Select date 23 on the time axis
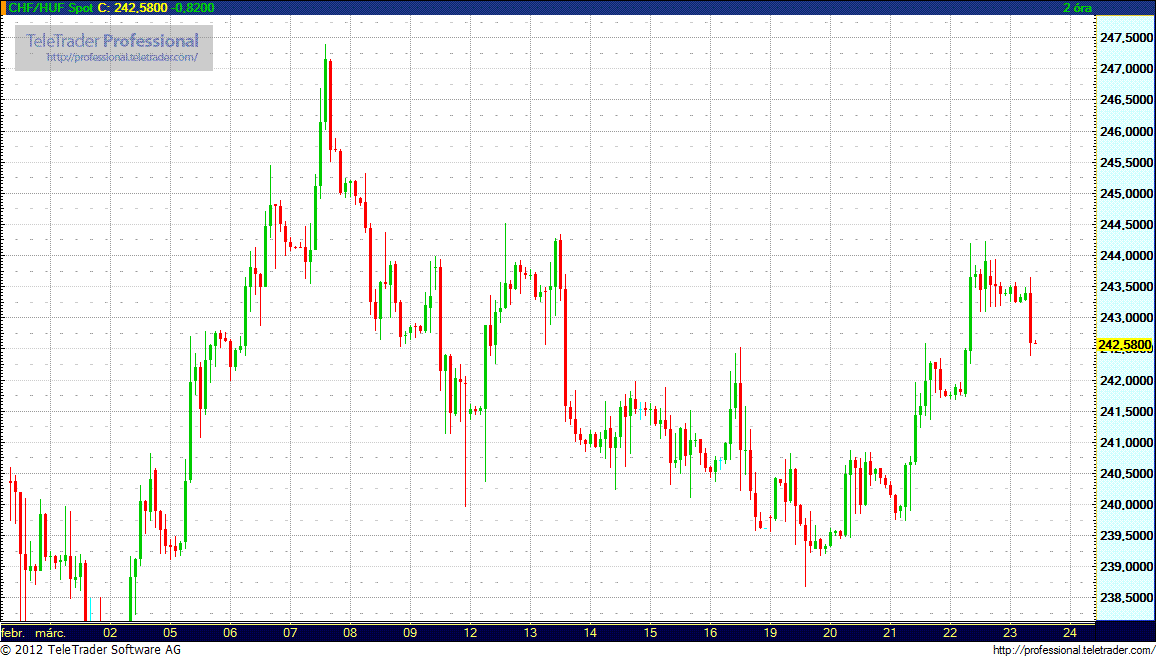The image size is (1156, 659). (x=1010, y=633)
